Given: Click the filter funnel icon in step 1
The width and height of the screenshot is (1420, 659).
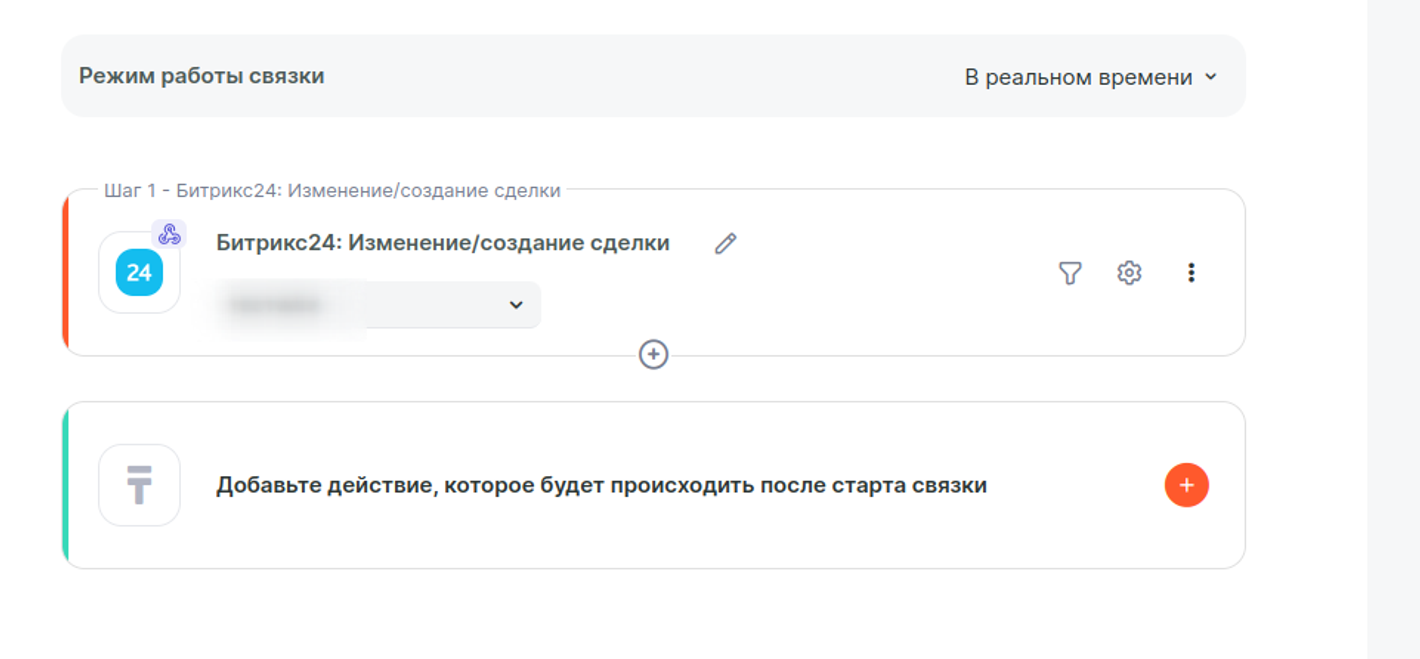Looking at the screenshot, I should 1070,273.
